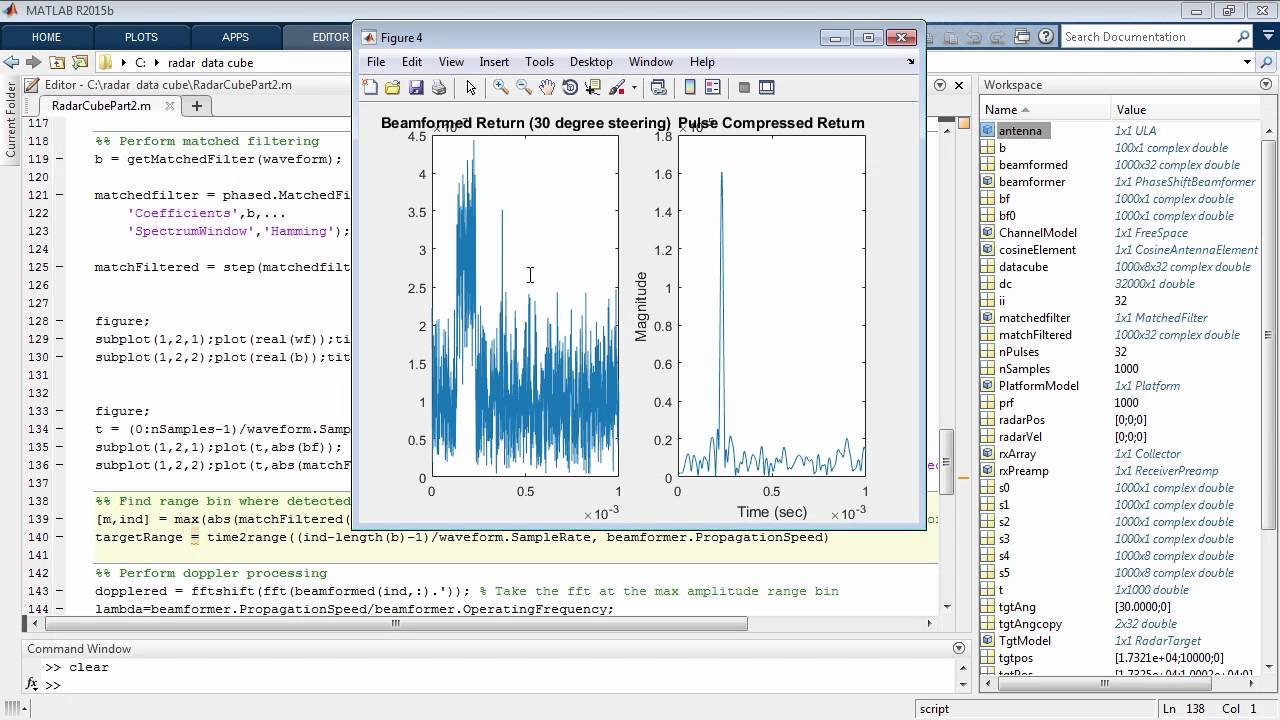The width and height of the screenshot is (1280, 720).
Task: Select the Rotate 3D tool in Figure 4
Action: tap(570, 88)
